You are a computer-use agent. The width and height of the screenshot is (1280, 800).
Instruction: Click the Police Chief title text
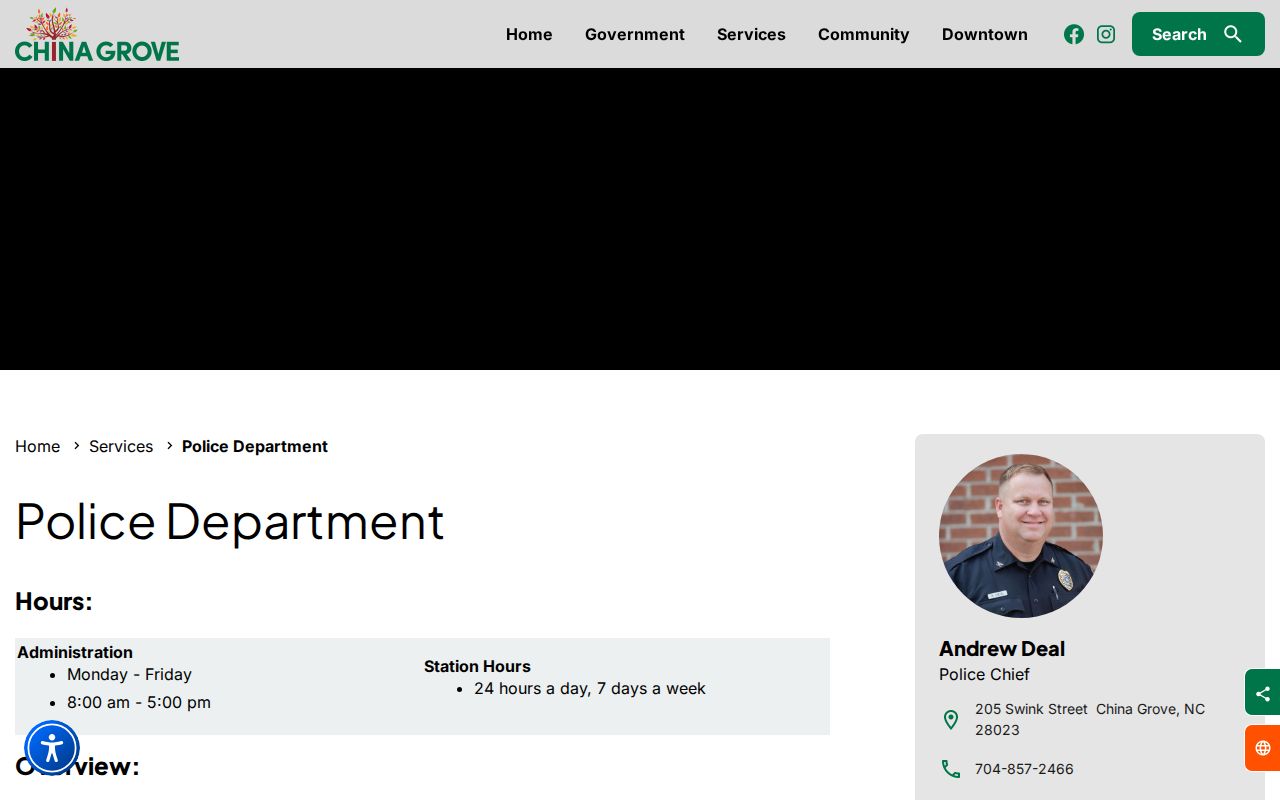(x=984, y=674)
